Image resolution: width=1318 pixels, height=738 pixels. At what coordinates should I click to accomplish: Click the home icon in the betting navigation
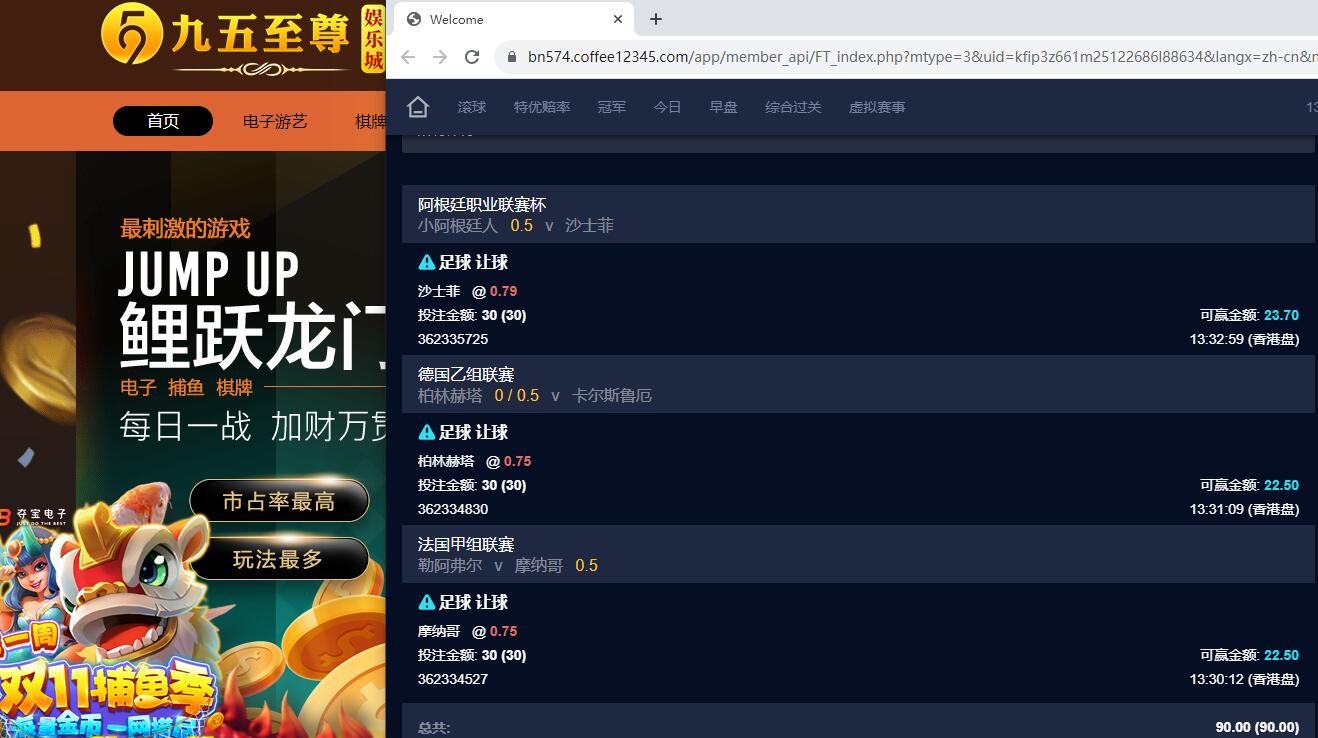pos(418,107)
